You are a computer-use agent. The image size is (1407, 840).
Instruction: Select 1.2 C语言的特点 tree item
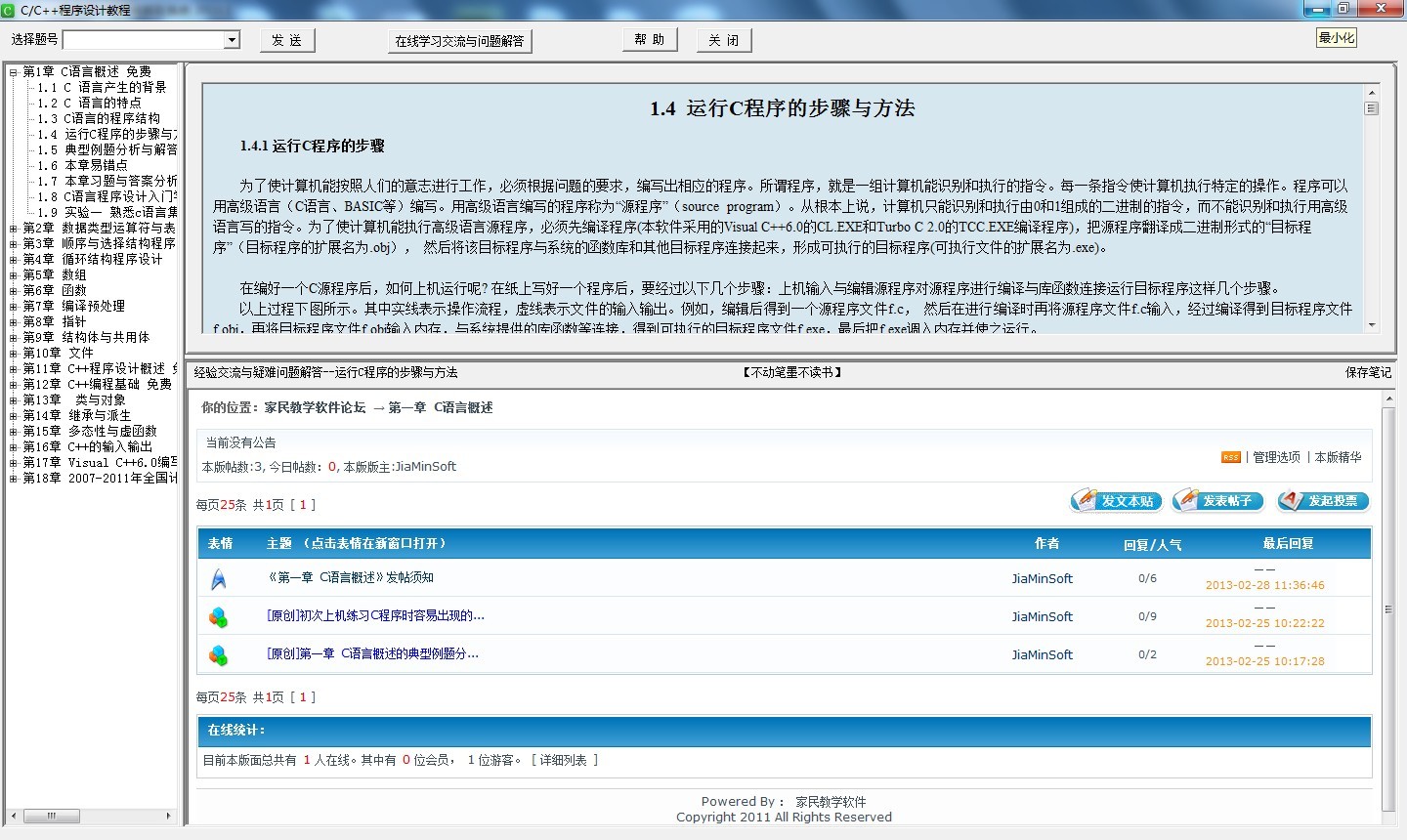(x=90, y=103)
